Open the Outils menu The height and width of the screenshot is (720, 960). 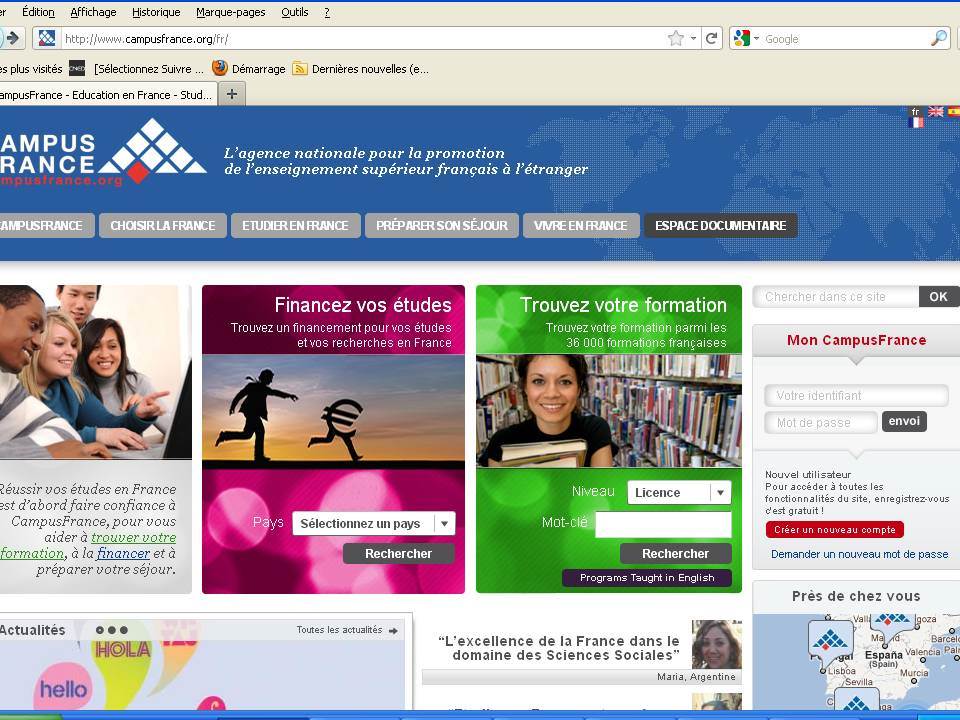click(294, 12)
